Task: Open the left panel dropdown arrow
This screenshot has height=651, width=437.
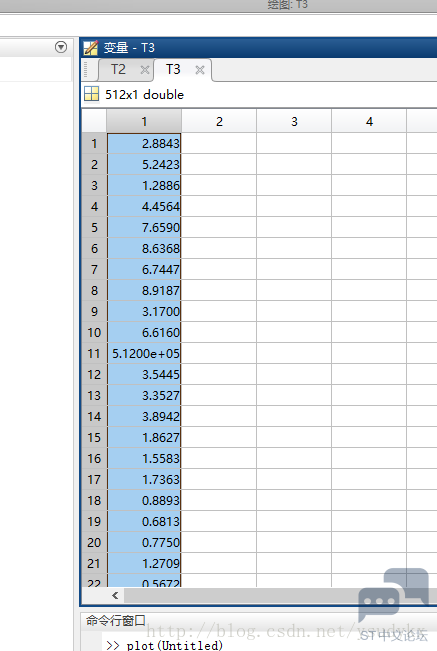Action: pyautogui.click(x=61, y=47)
